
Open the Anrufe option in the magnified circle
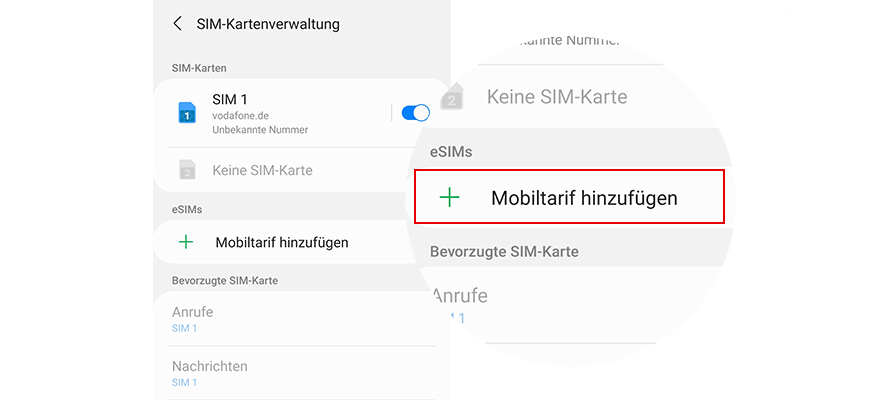(459, 296)
